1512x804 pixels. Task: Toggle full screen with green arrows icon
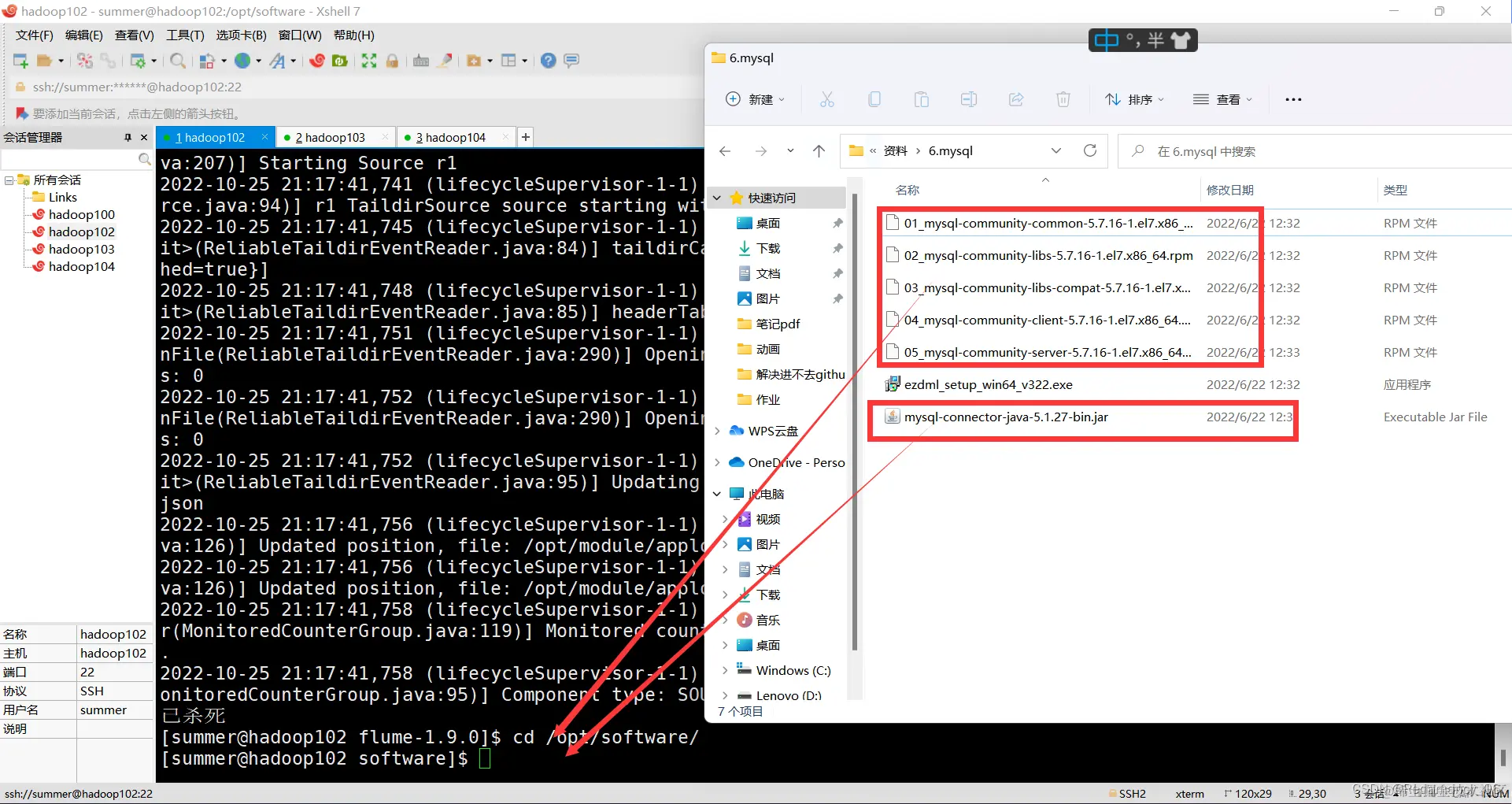click(x=369, y=61)
